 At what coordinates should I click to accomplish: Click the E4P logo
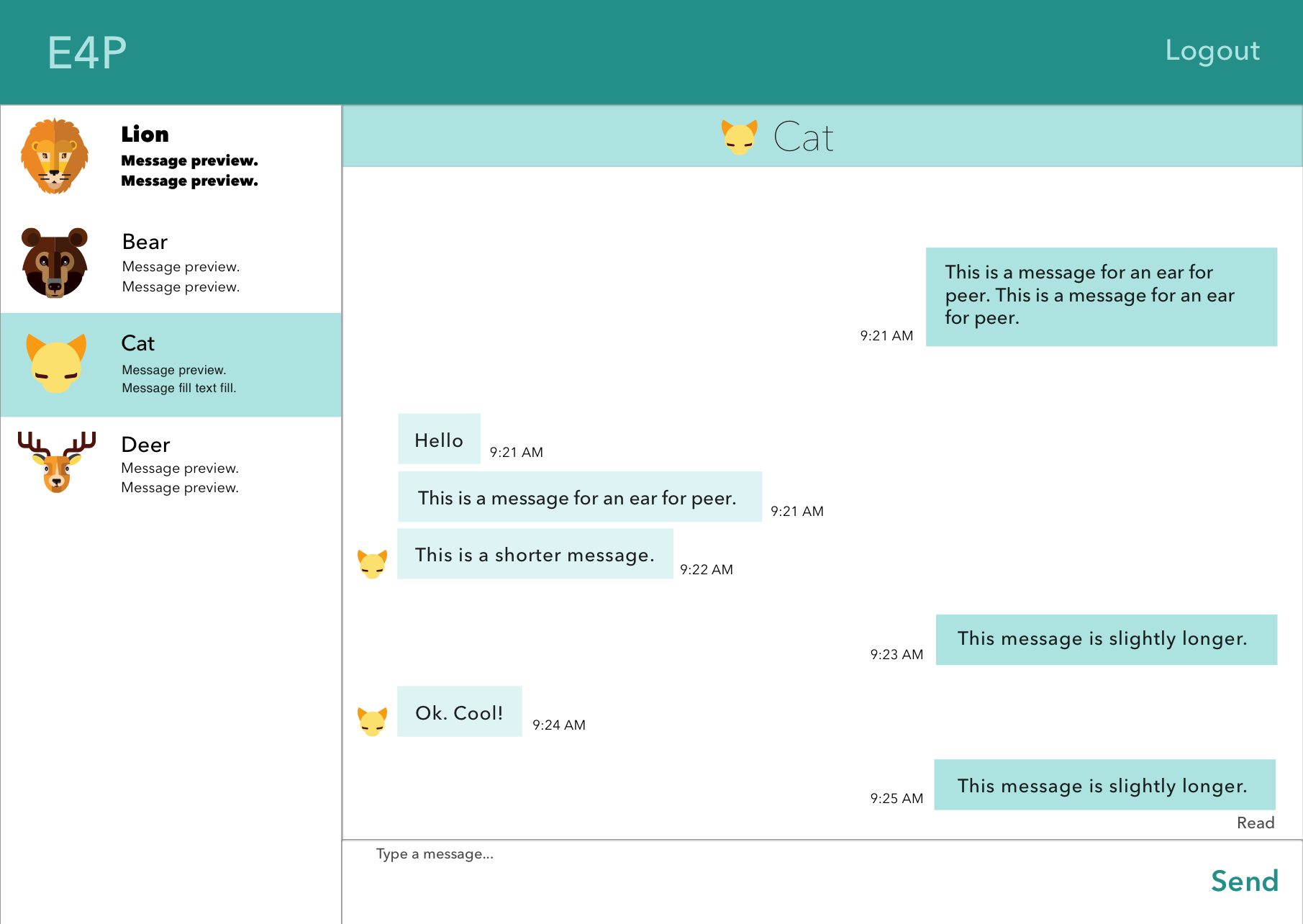[87, 53]
